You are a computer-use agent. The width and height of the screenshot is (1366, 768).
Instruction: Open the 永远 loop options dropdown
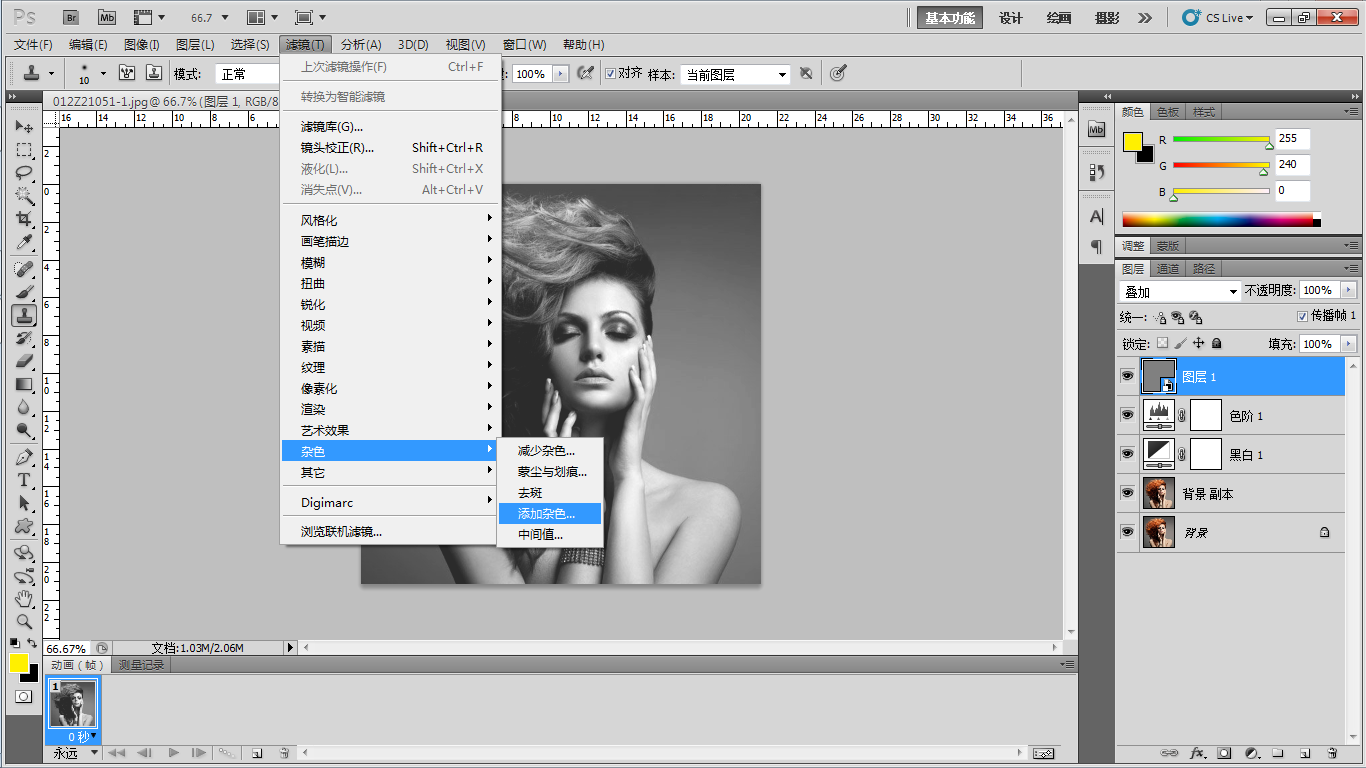coord(75,753)
